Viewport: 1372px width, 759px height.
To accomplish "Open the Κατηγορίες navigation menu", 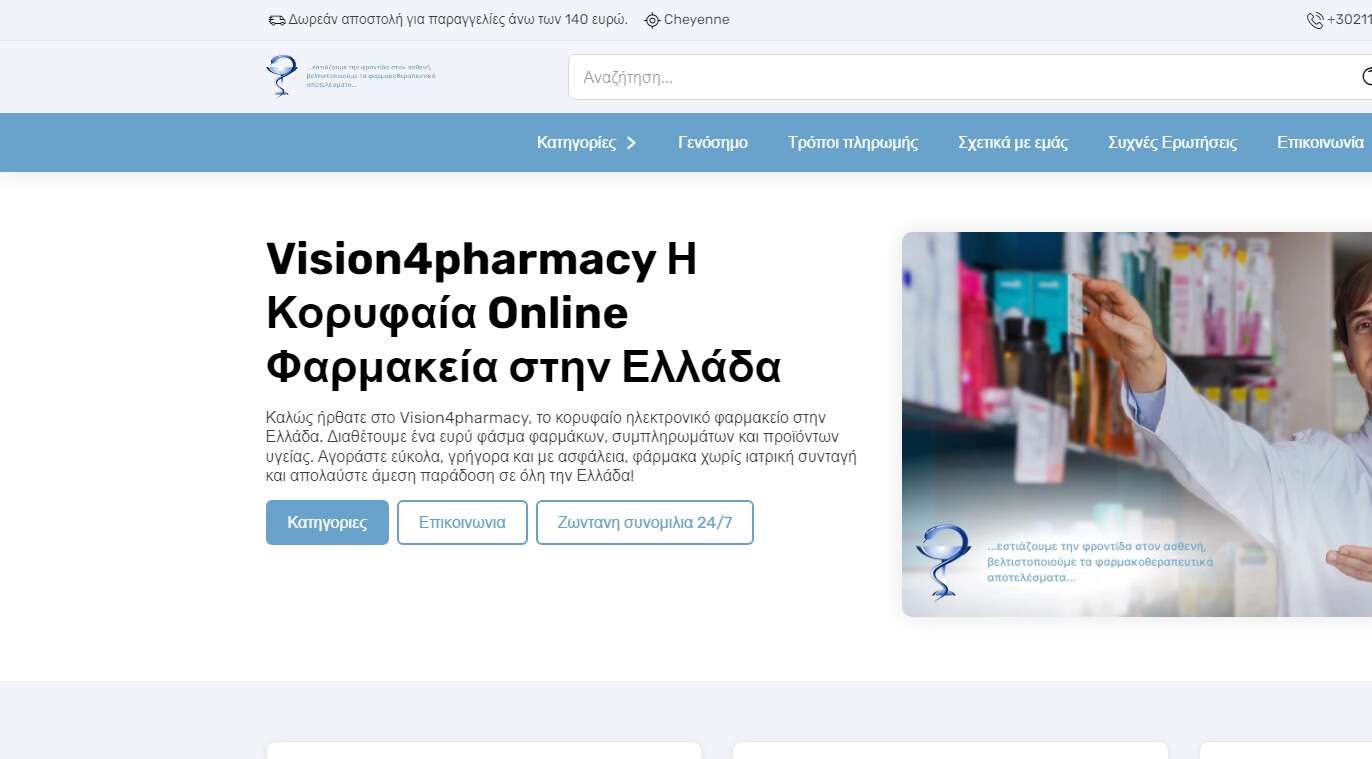I will pyautogui.click(x=577, y=143).
